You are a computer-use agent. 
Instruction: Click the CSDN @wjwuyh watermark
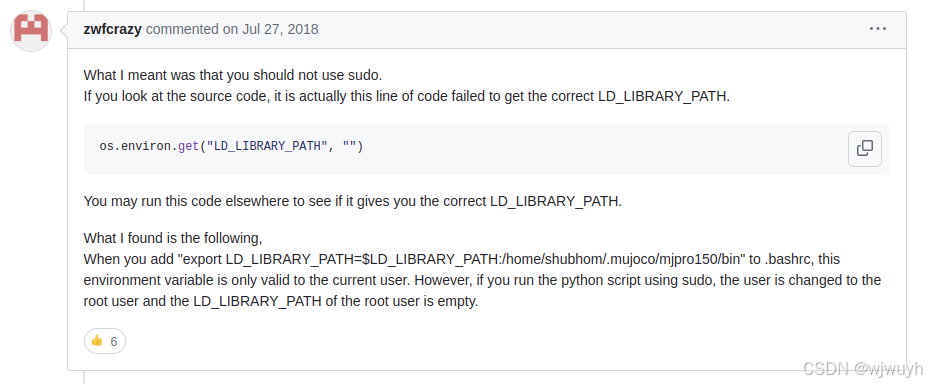point(863,369)
